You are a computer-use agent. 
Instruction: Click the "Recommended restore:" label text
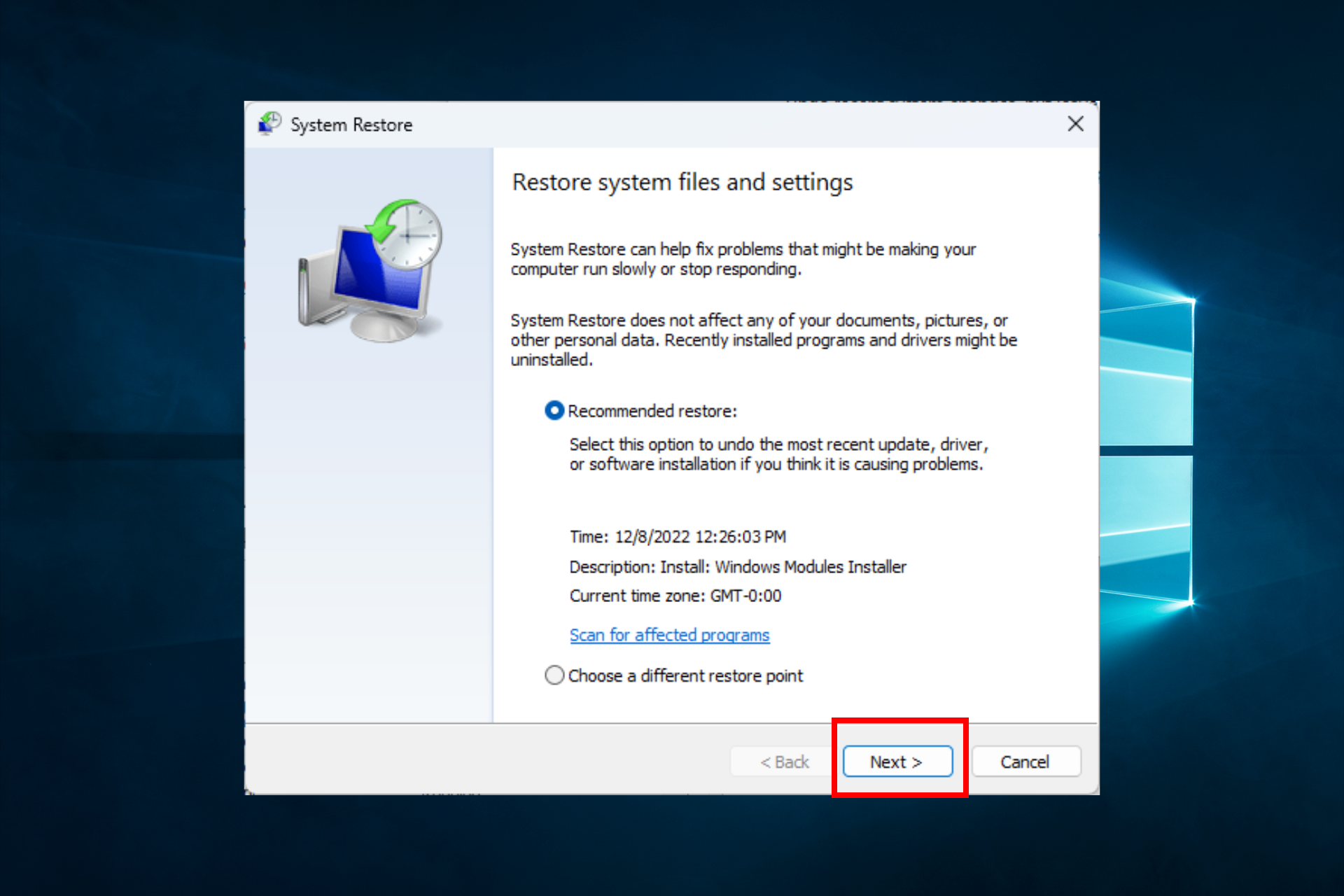(x=652, y=411)
